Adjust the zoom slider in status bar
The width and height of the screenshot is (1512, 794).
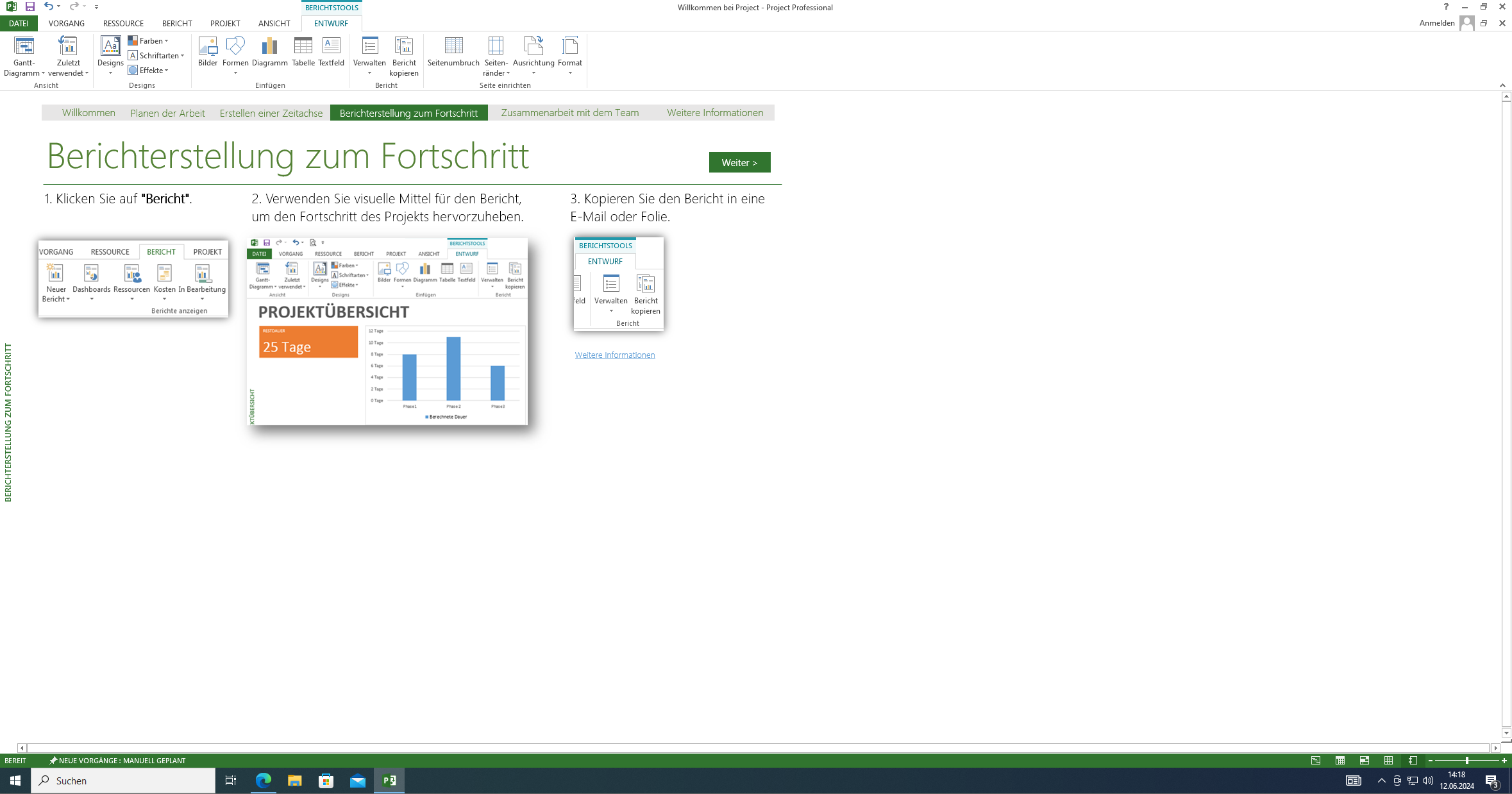pyautogui.click(x=1466, y=761)
